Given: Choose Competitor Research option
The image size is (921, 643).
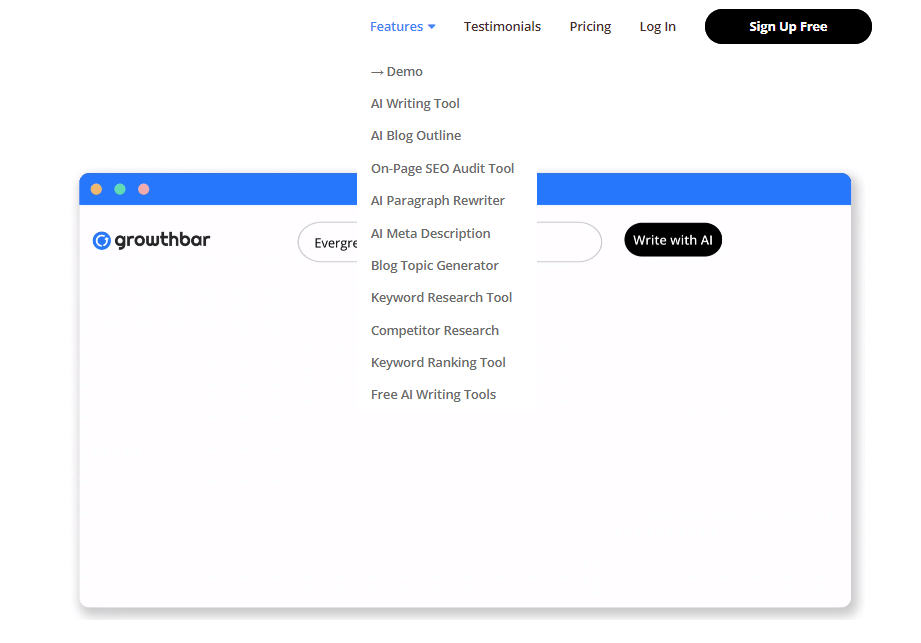Looking at the screenshot, I should pyautogui.click(x=435, y=331).
